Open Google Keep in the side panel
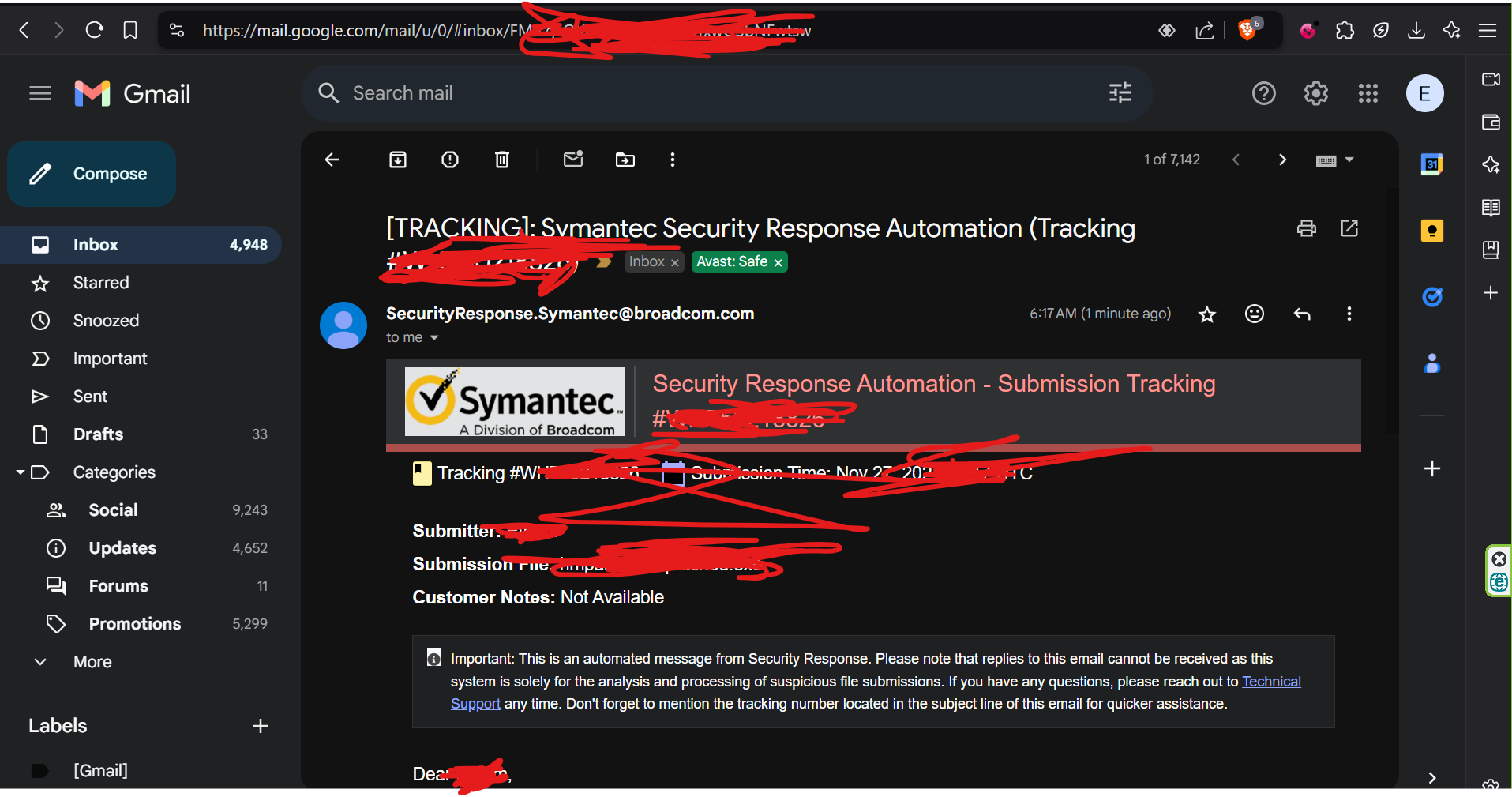This screenshot has width=1512, height=797. (x=1431, y=231)
